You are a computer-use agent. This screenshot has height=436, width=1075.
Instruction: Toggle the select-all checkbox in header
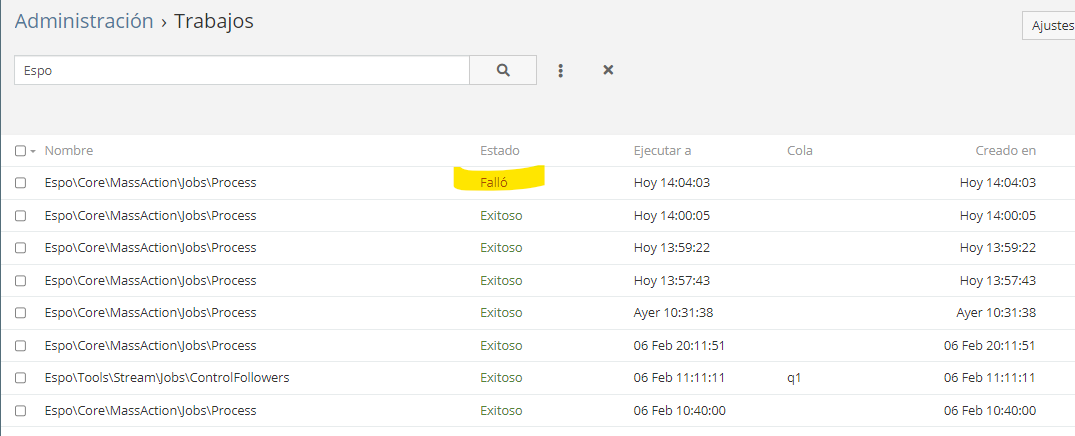pos(20,151)
